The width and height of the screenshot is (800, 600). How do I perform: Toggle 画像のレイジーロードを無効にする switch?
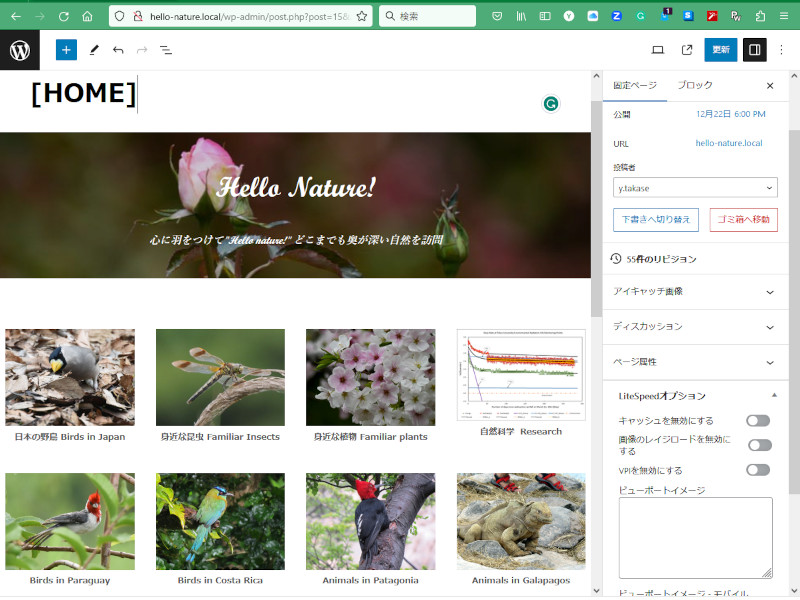coord(759,445)
